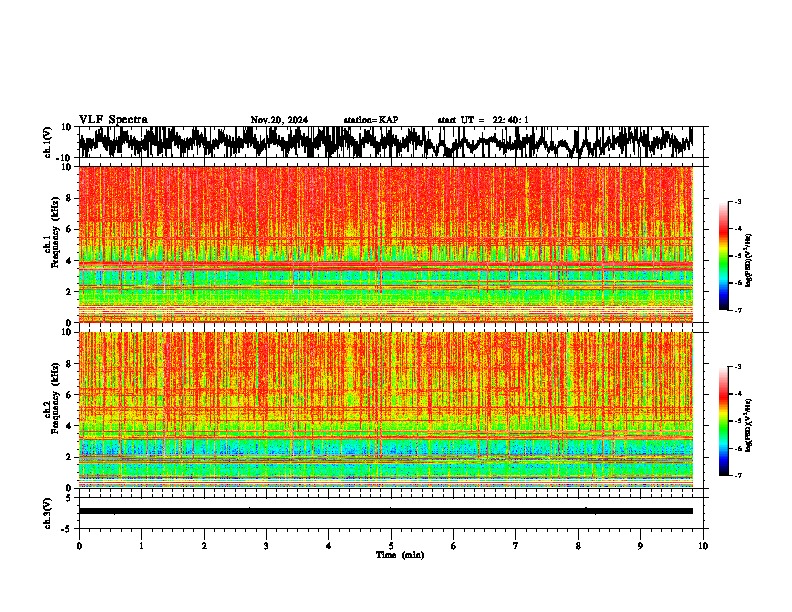This screenshot has height=612, width=792.
Task: Select the "start UT = 22:40: 1" text
Action: (483, 120)
